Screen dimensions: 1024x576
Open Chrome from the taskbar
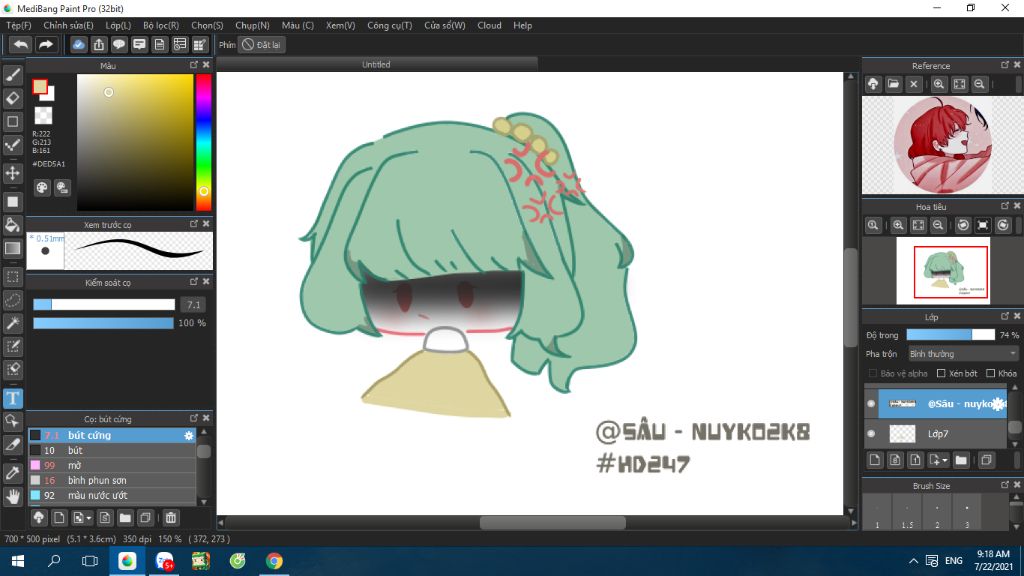[x=274, y=561]
